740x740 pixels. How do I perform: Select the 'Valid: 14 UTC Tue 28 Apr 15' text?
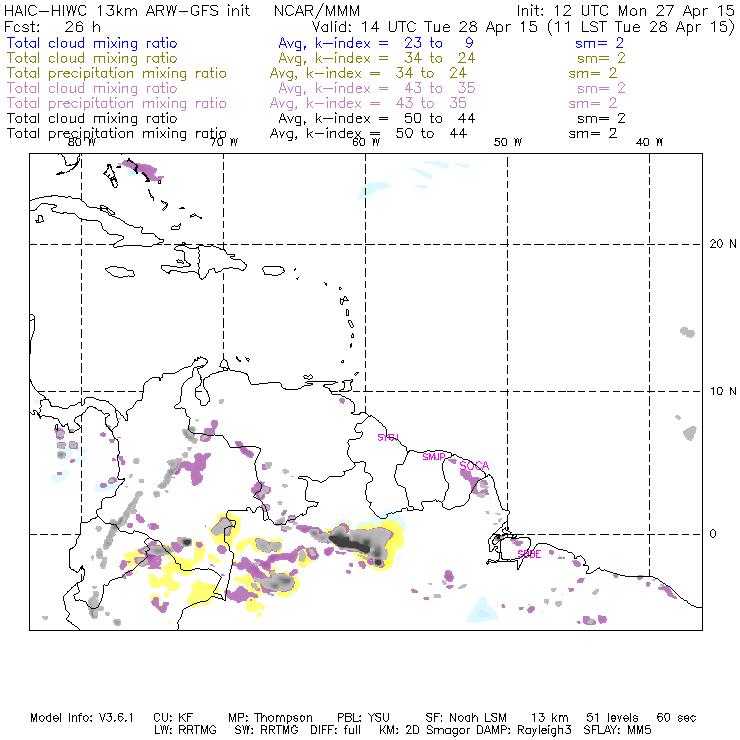click(x=425, y=27)
